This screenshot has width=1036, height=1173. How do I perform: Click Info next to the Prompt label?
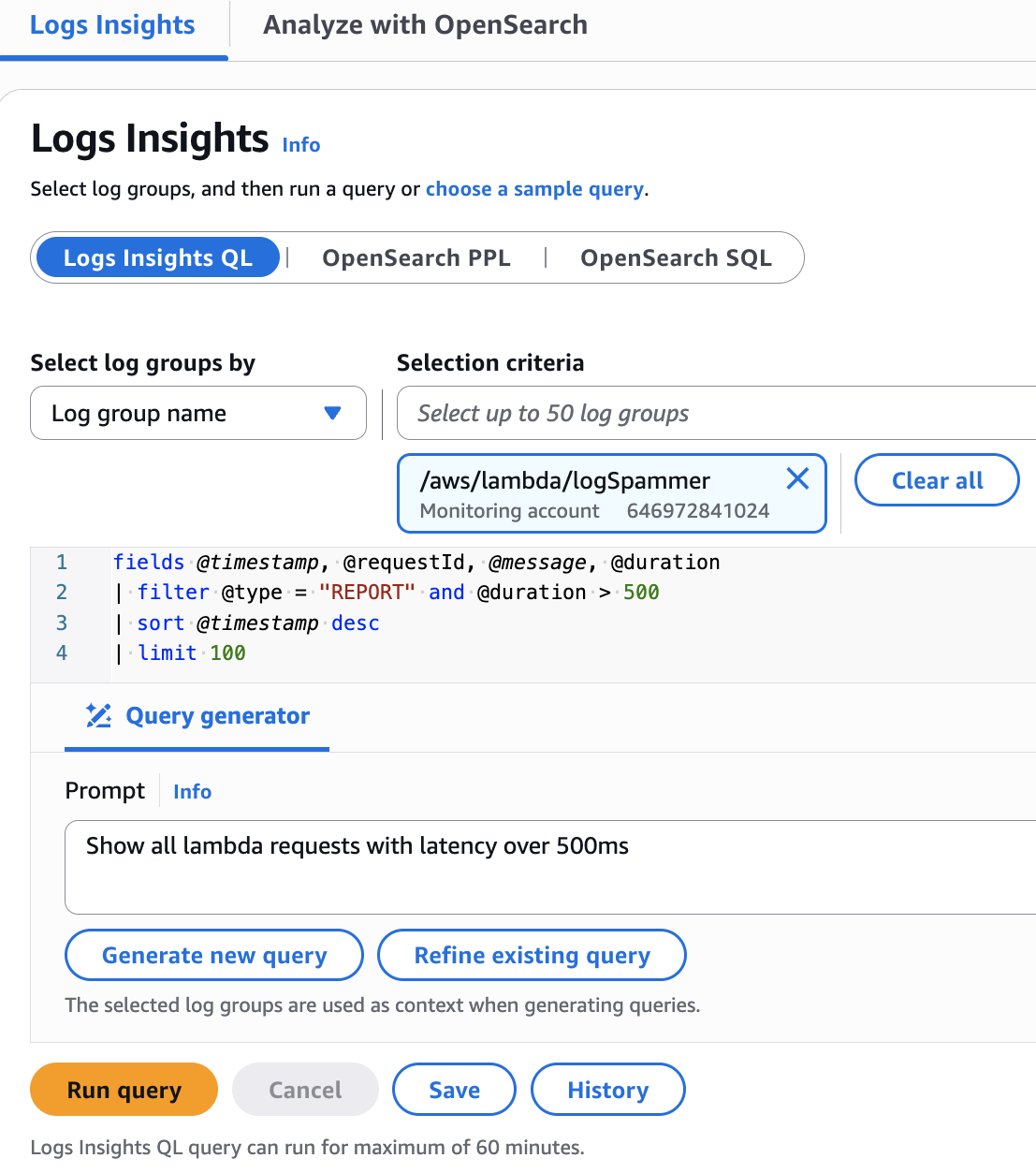[x=192, y=791]
